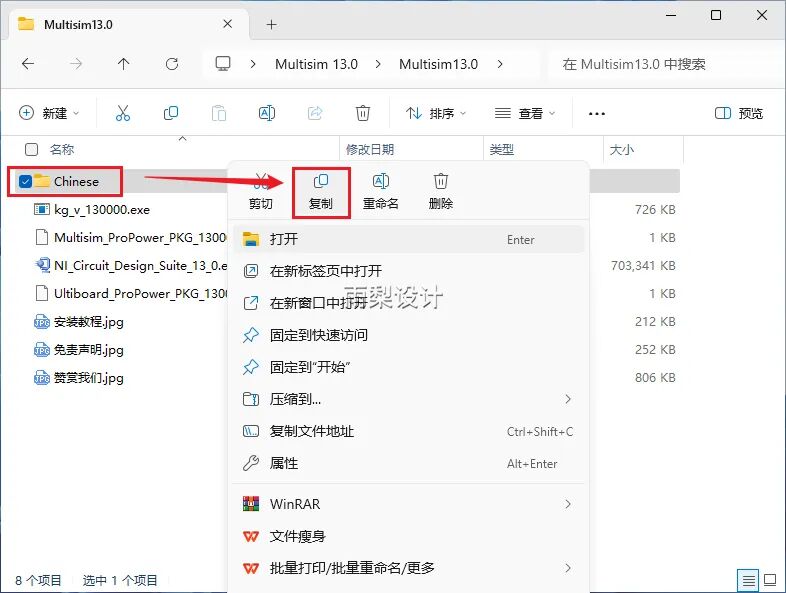The width and height of the screenshot is (786, 593).
Task: Click 剪切 in the context menu
Action: (x=261, y=192)
